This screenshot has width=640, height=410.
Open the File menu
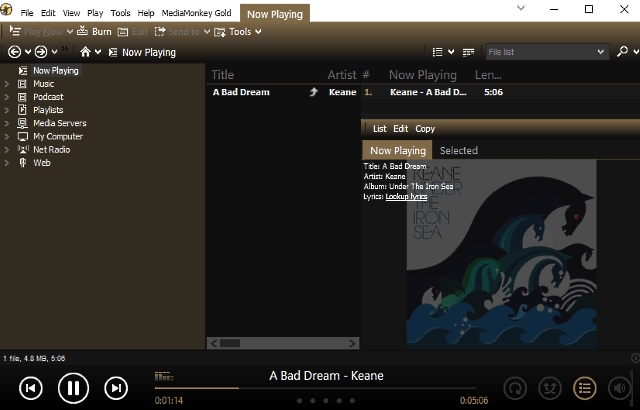coord(27,13)
